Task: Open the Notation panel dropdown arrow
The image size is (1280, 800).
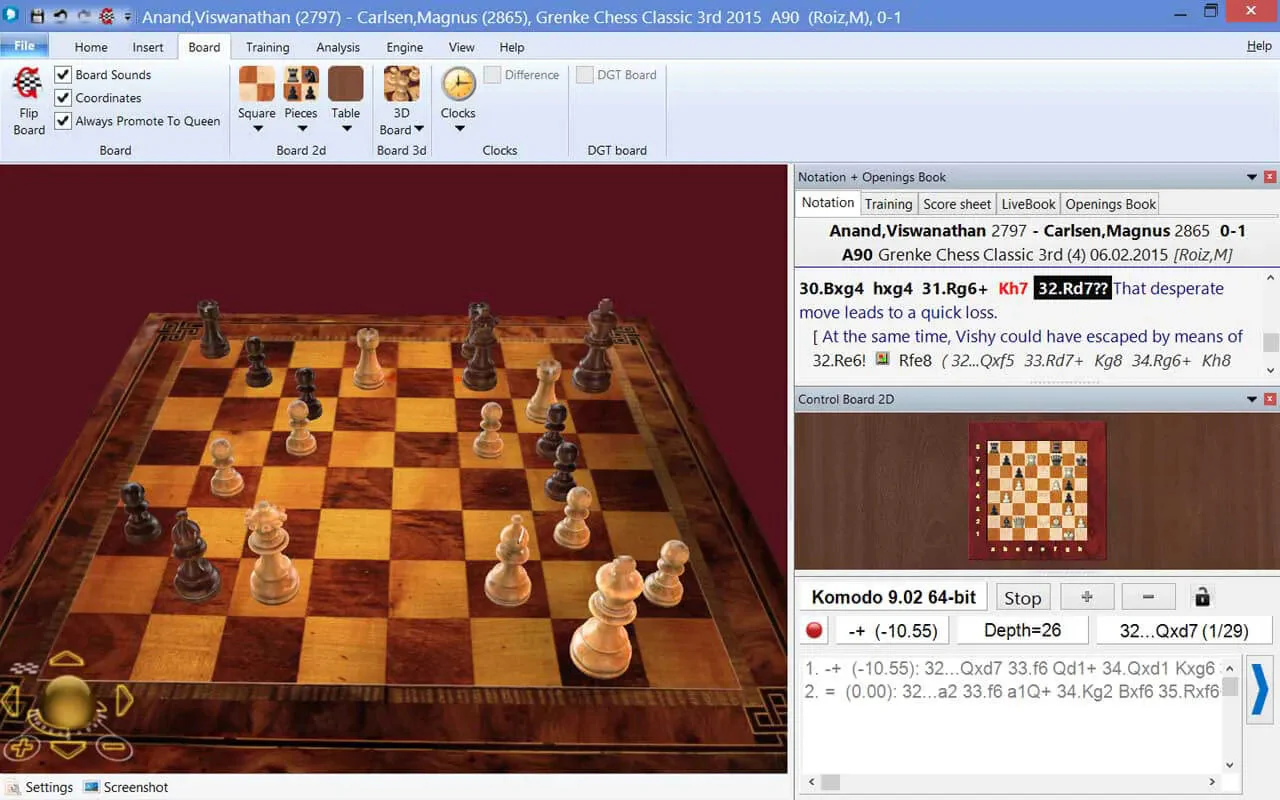Action: coord(1251,177)
